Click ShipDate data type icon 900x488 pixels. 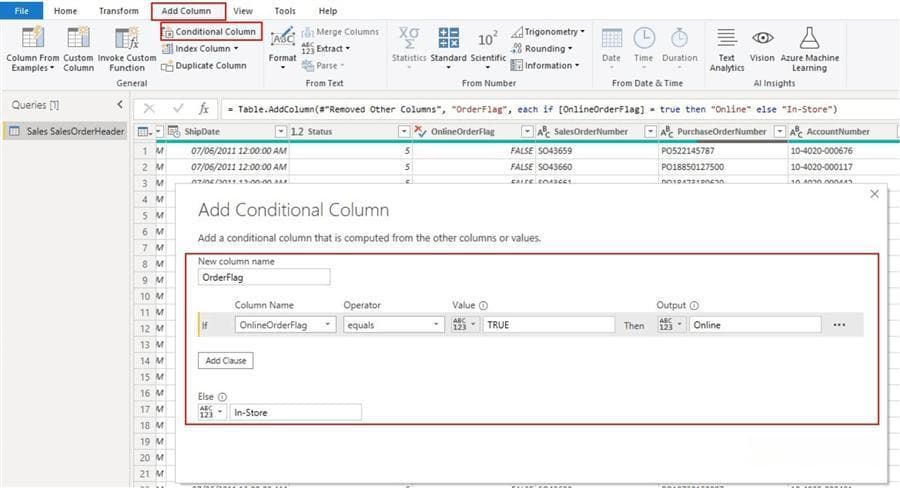point(174,132)
